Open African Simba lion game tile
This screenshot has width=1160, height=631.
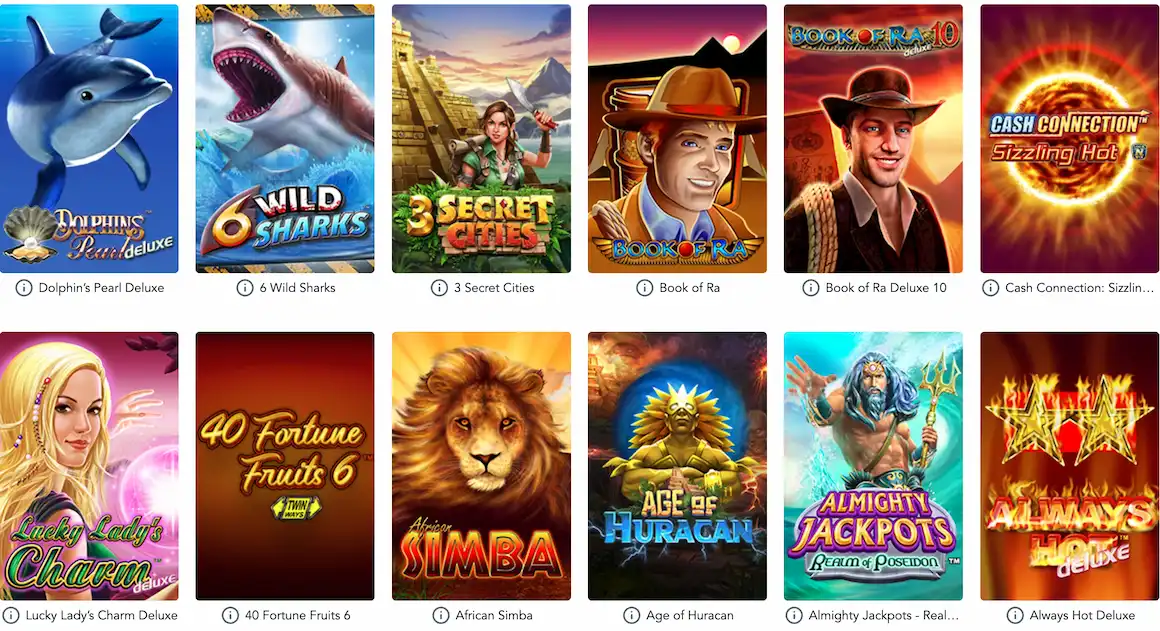[x=481, y=466]
